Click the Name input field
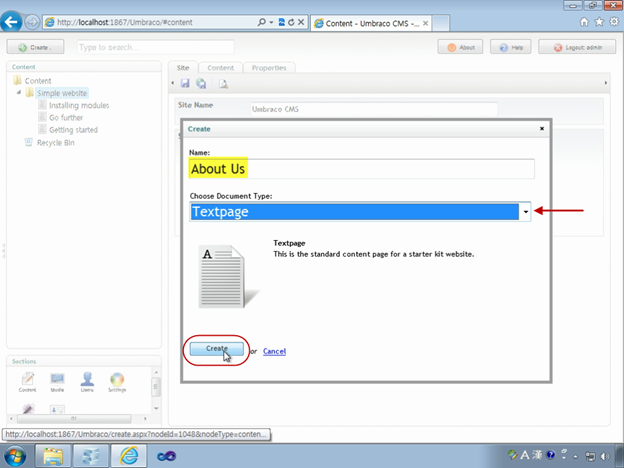Screen dimensions: 624x468 pos(362,169)
